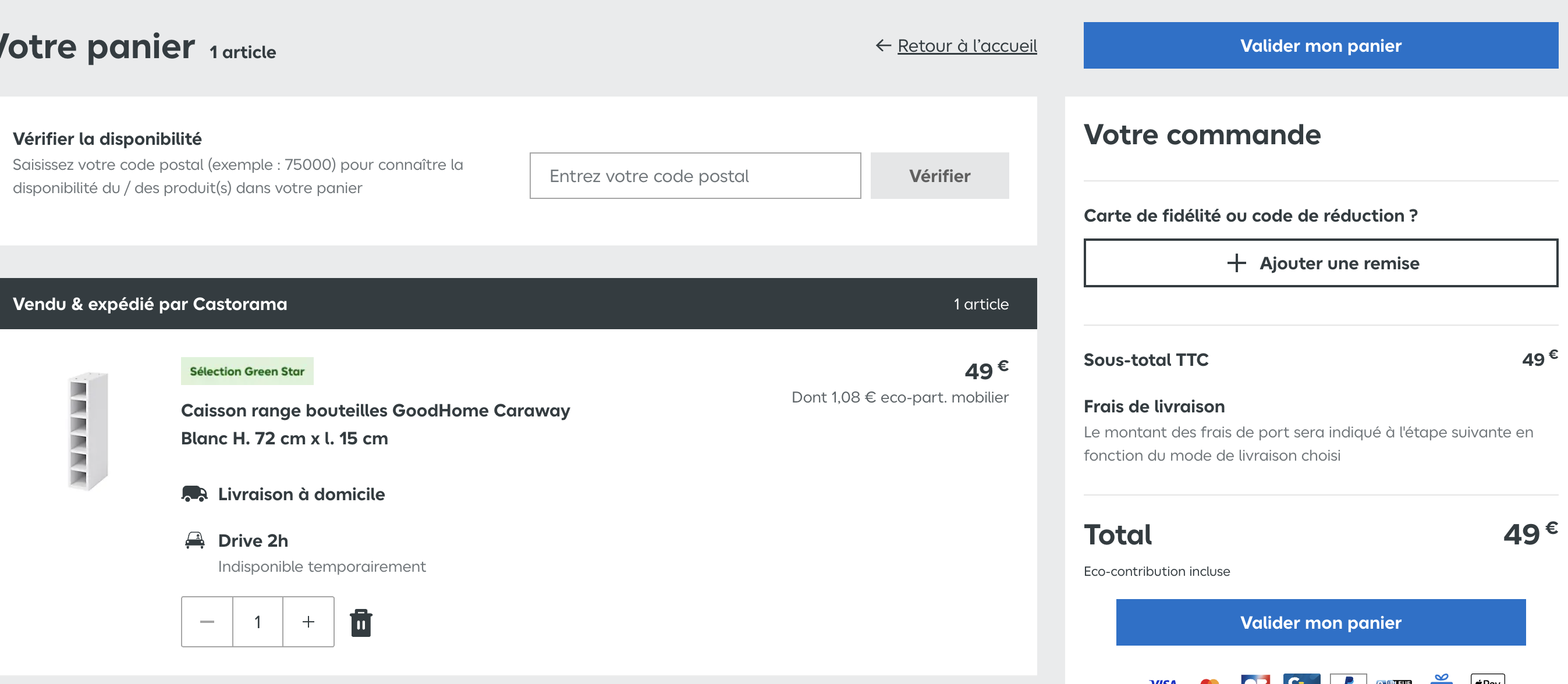This screenshot has width=1568, height=684.
Task: Increase quantity with the plus button
Action: (x=308, y=621)
